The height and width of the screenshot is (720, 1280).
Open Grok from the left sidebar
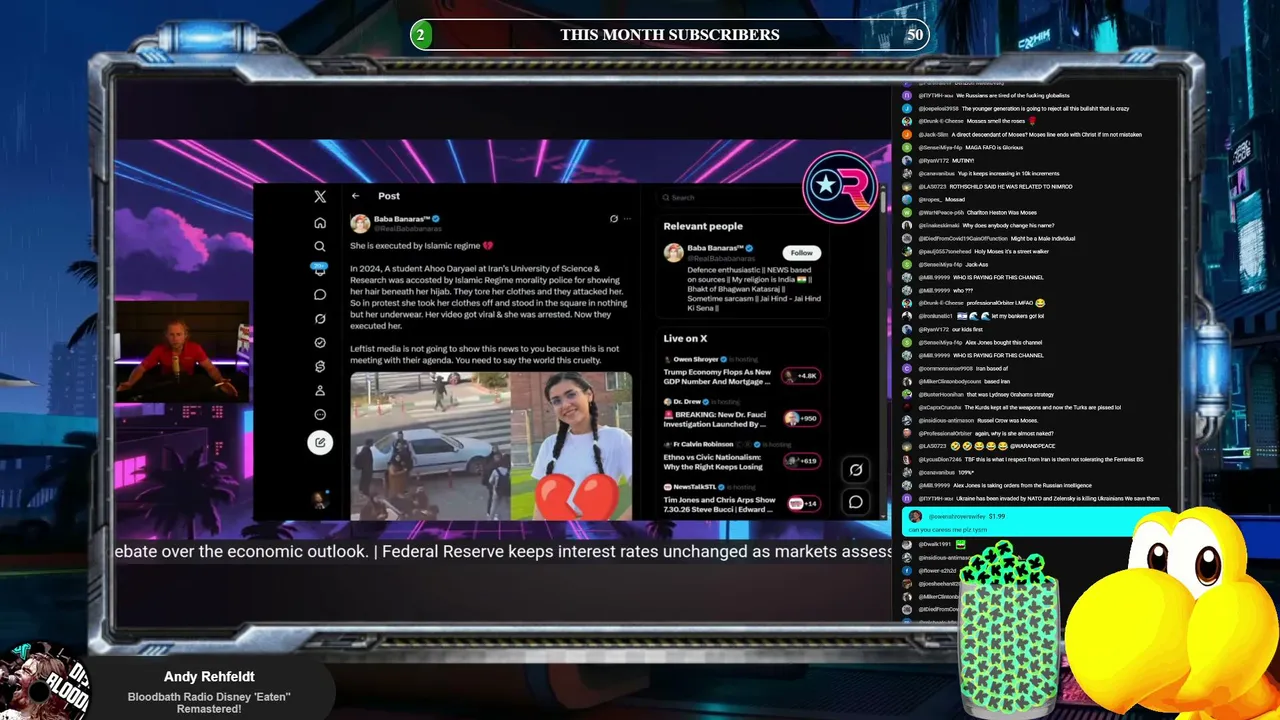click(320, 319)
